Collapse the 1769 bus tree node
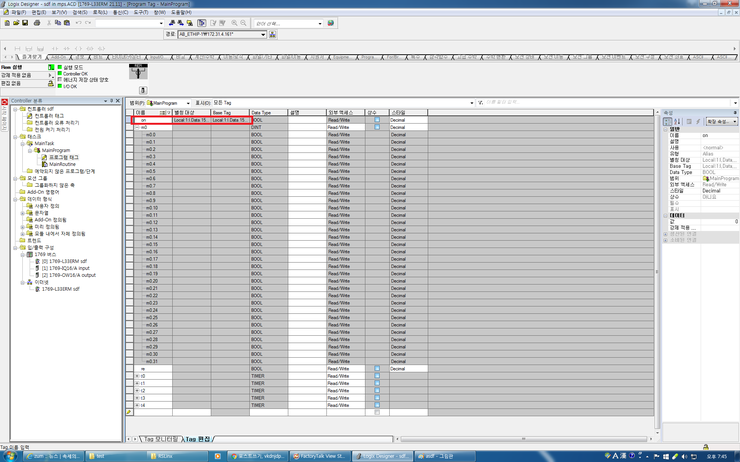Viewport: 740px width, 462px height. coord(23,254)
